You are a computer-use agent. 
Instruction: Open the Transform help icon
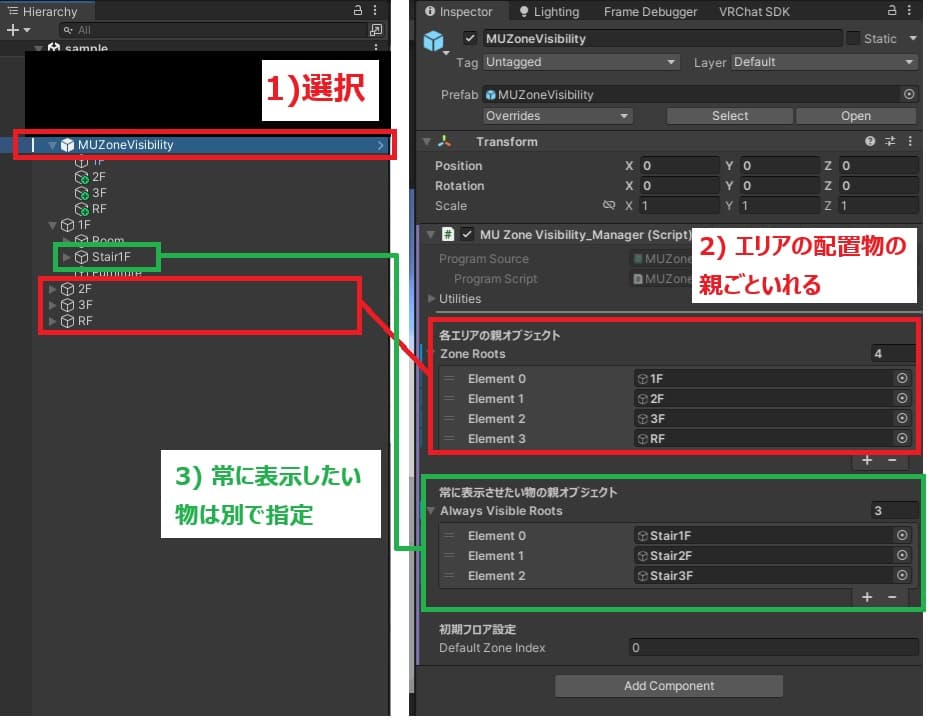tap(870, 141)
